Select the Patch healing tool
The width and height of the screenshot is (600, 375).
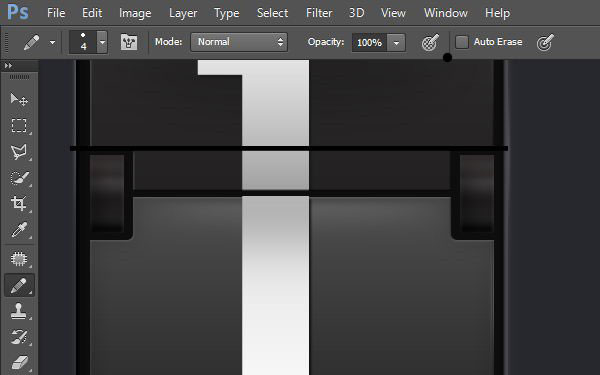[19, 259]
